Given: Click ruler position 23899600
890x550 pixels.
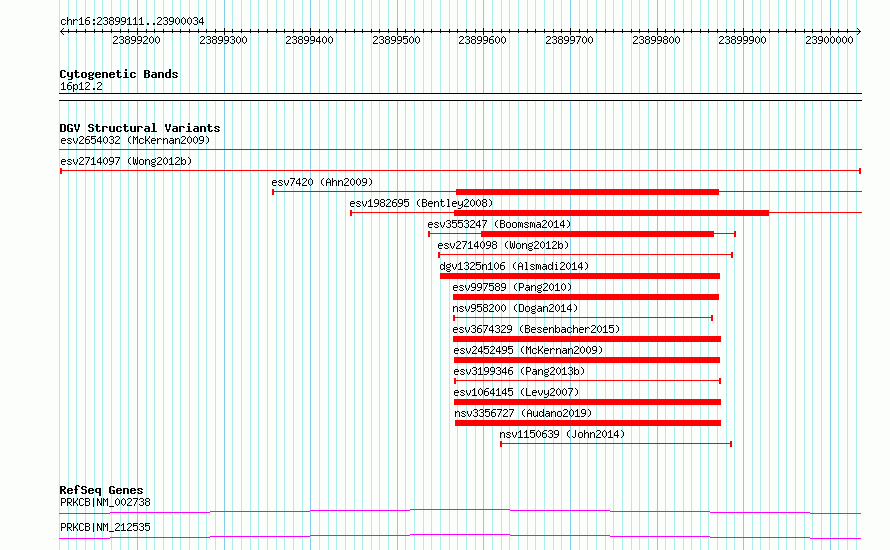Looking at the screenshot, I should pyautogui.click(x=482, y=40).
